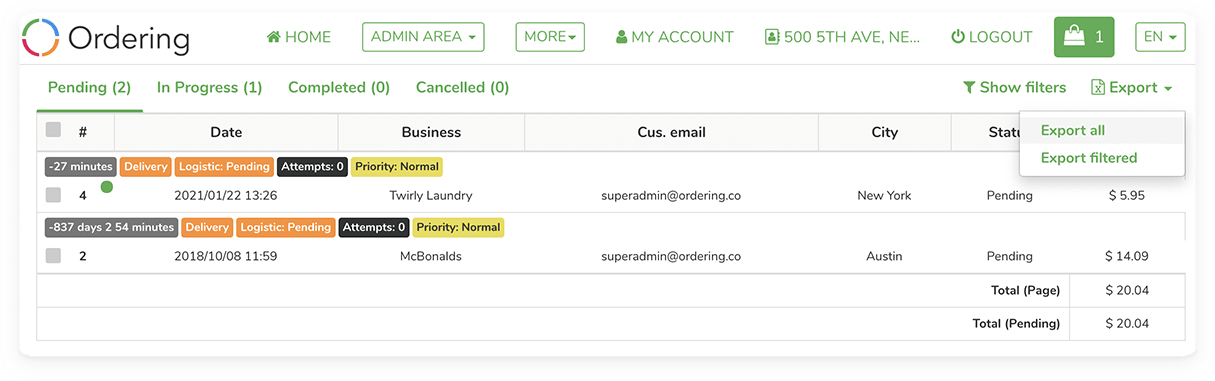Toggle the select-all checkbox in table header

[x=53, y=130]
